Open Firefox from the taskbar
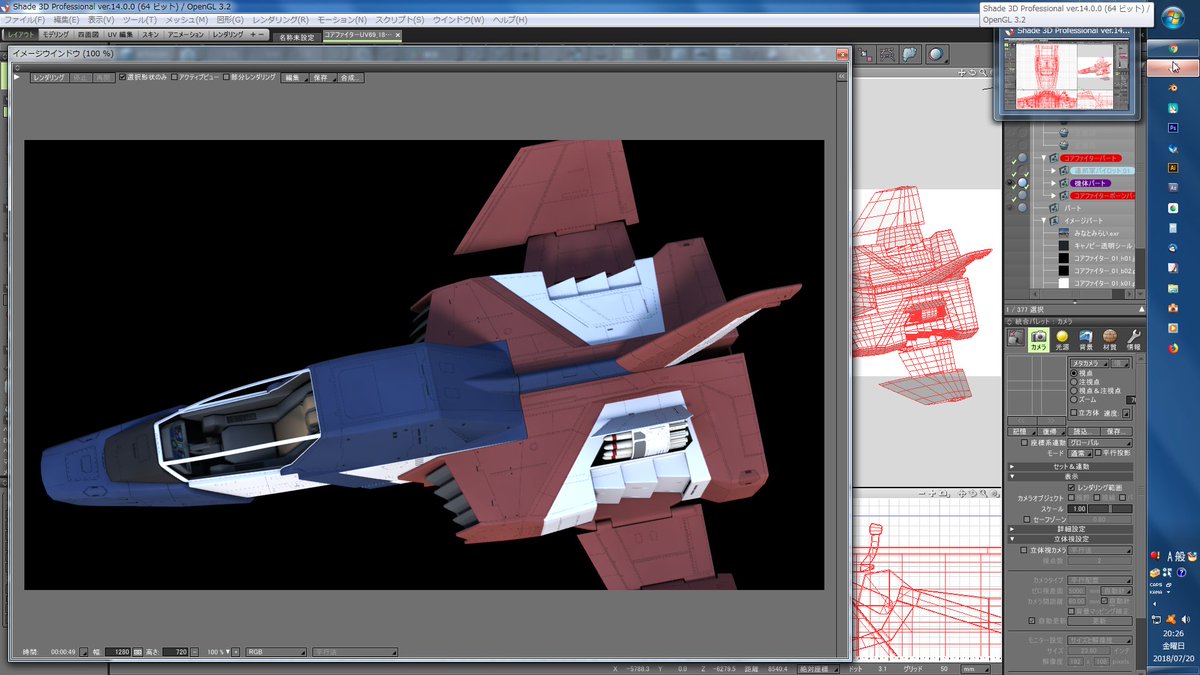Image resolution: width=1200 pixels, height=675 pixels. 1173,348
